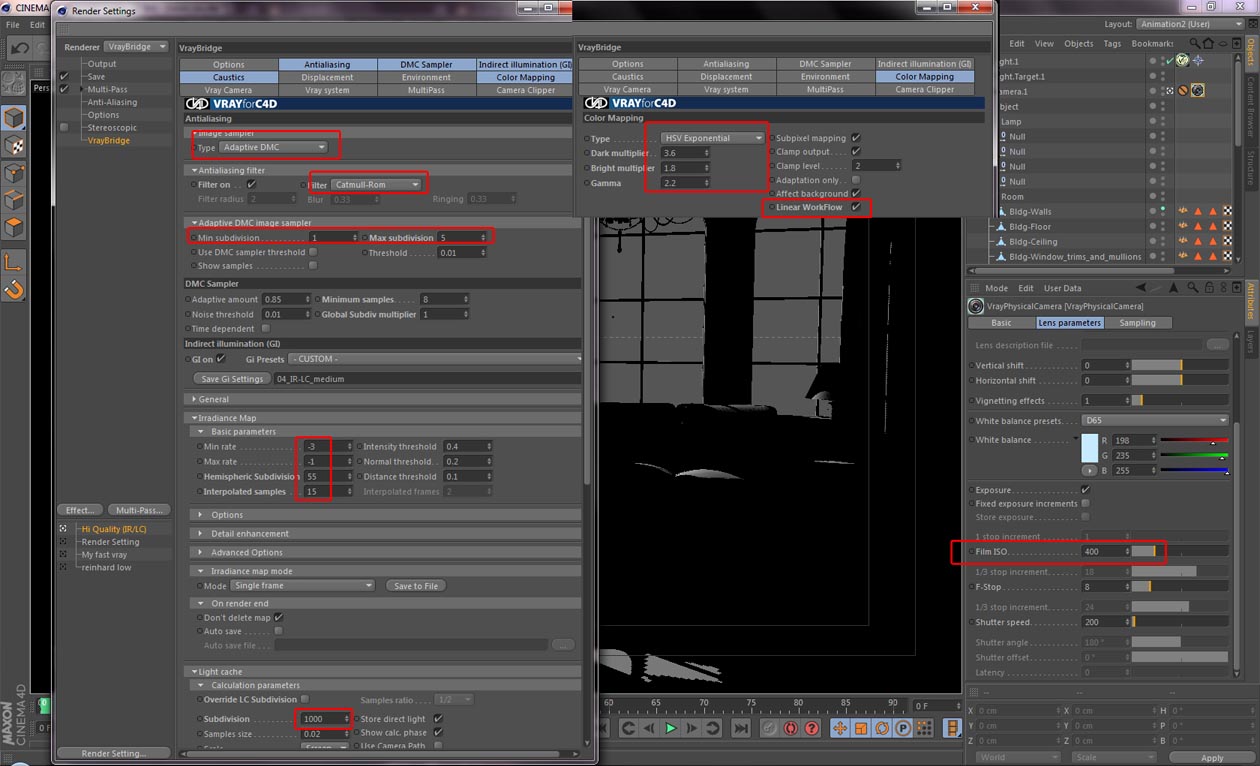Open the Irradiance map Mode Single frame dropdown
The width and height of the screenshot is (1260, 766).
[x=302, y=586]
